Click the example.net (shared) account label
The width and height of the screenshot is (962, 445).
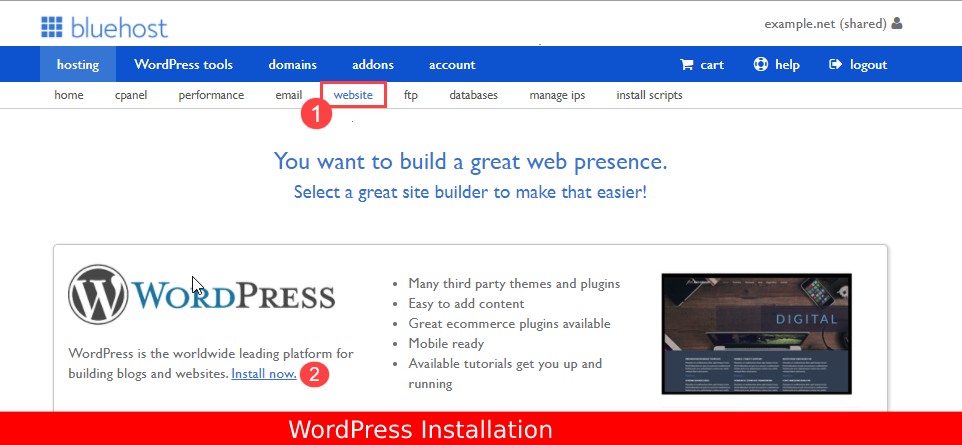tap(825, 24)
